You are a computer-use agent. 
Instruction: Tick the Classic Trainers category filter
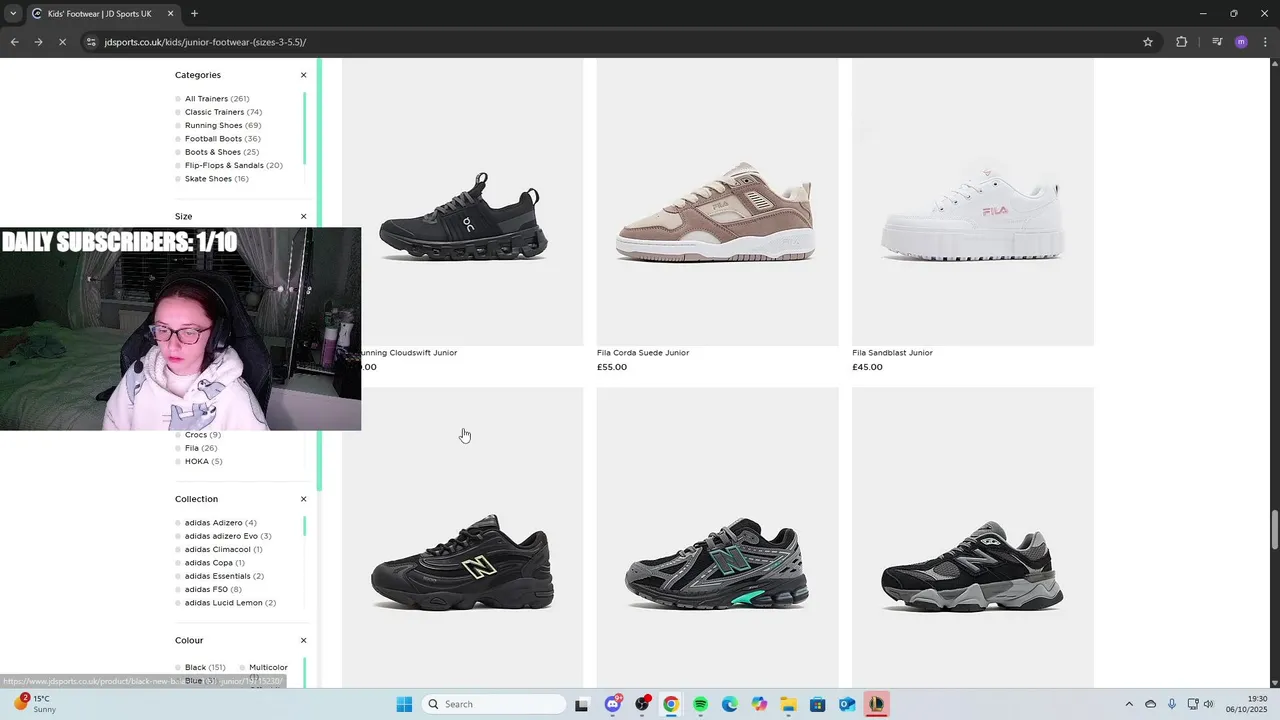(x=178, y=112)
